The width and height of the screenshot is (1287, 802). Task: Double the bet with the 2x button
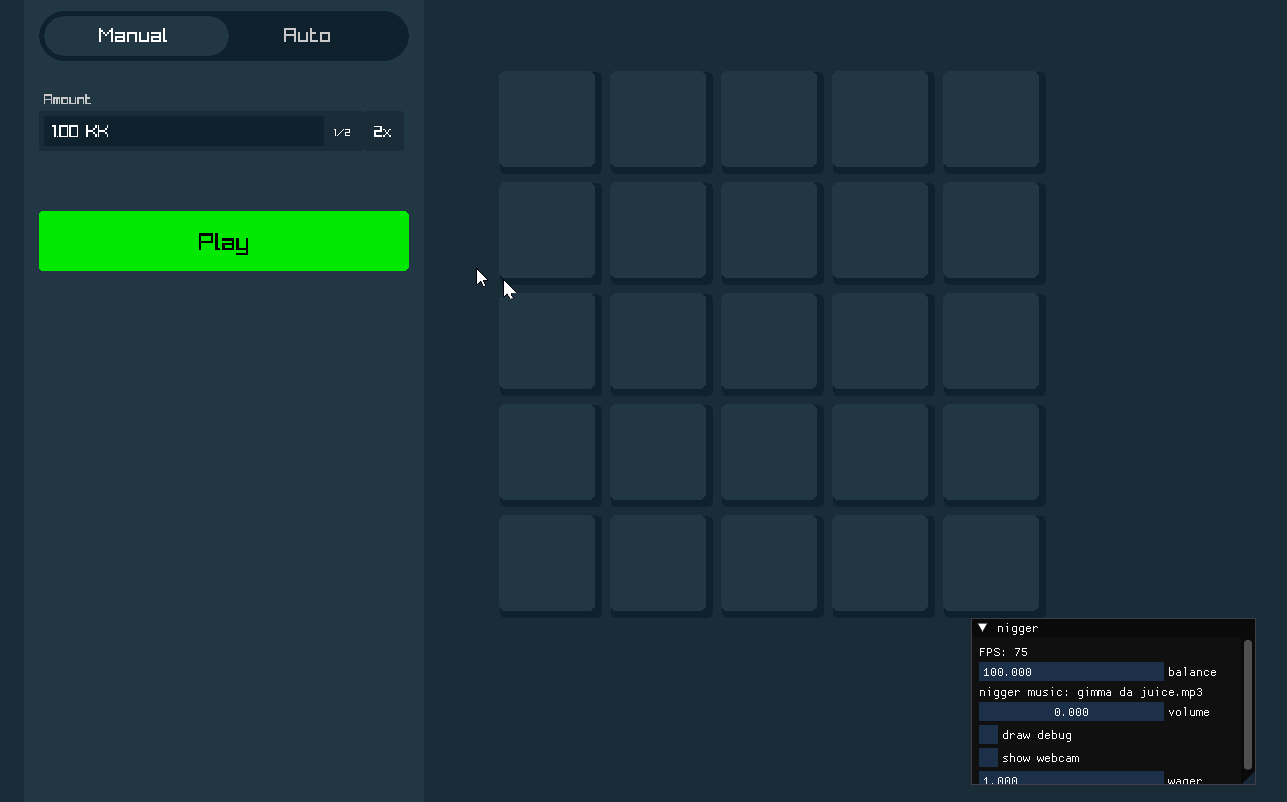[x=382, y=132]
